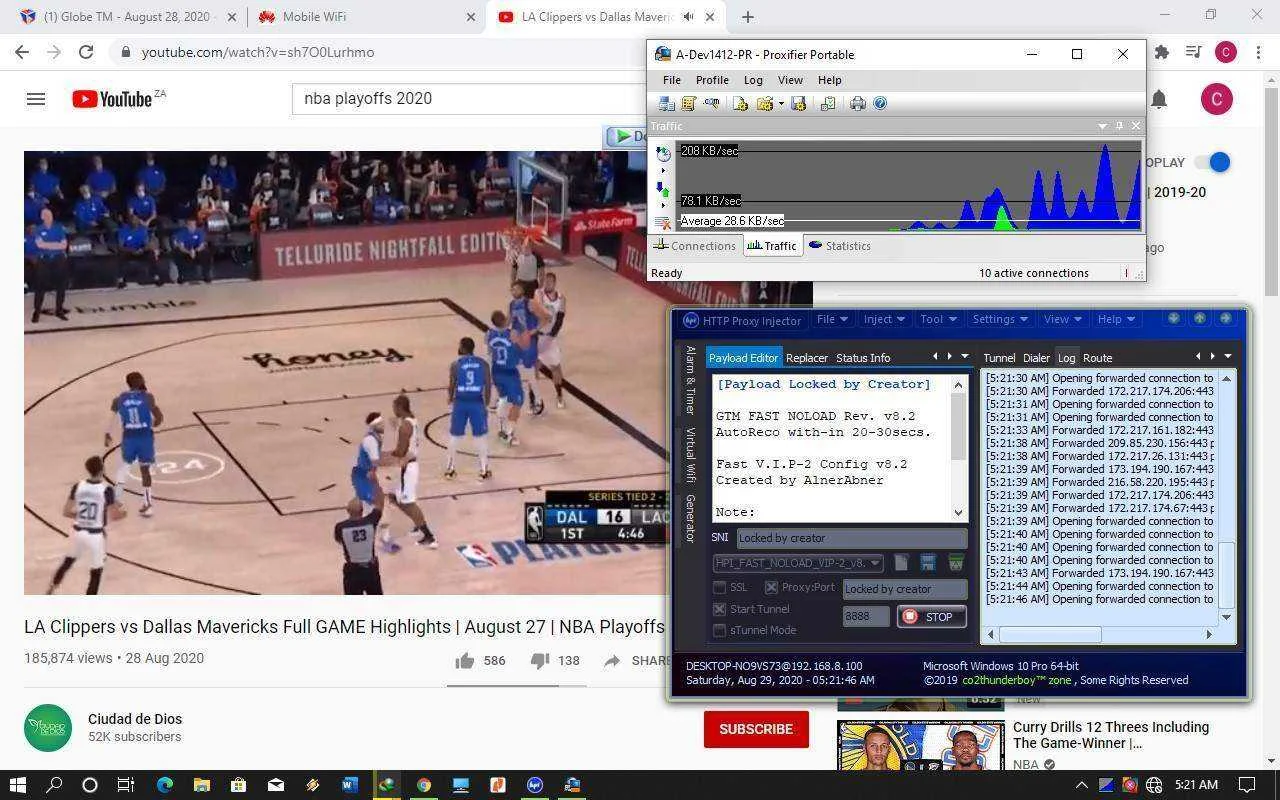1280x800 pixels.
Task: Pin the Proxifier Traffic panel
Action: 1118,126
